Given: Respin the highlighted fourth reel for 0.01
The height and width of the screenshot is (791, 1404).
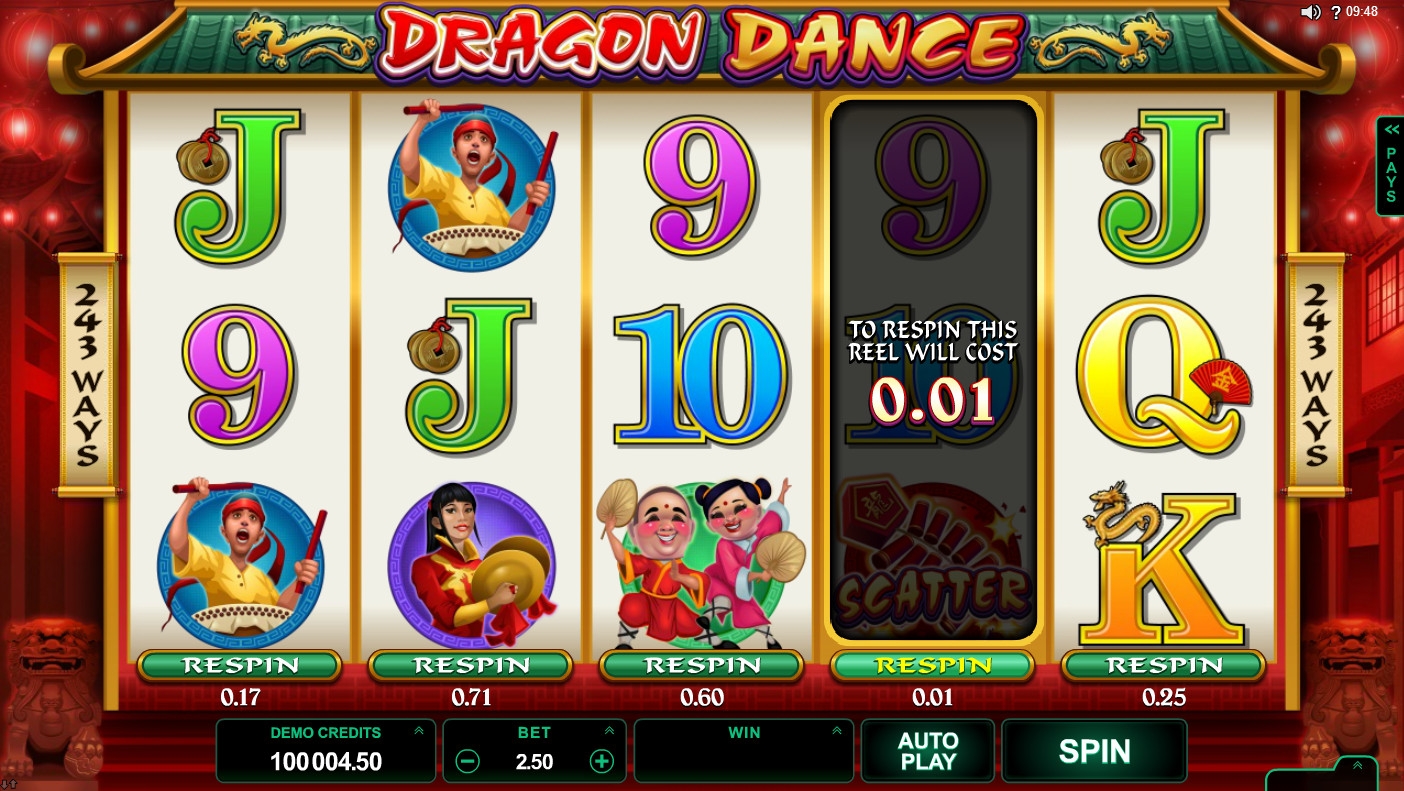Looking at the screenshot, I should click(932, 665).
